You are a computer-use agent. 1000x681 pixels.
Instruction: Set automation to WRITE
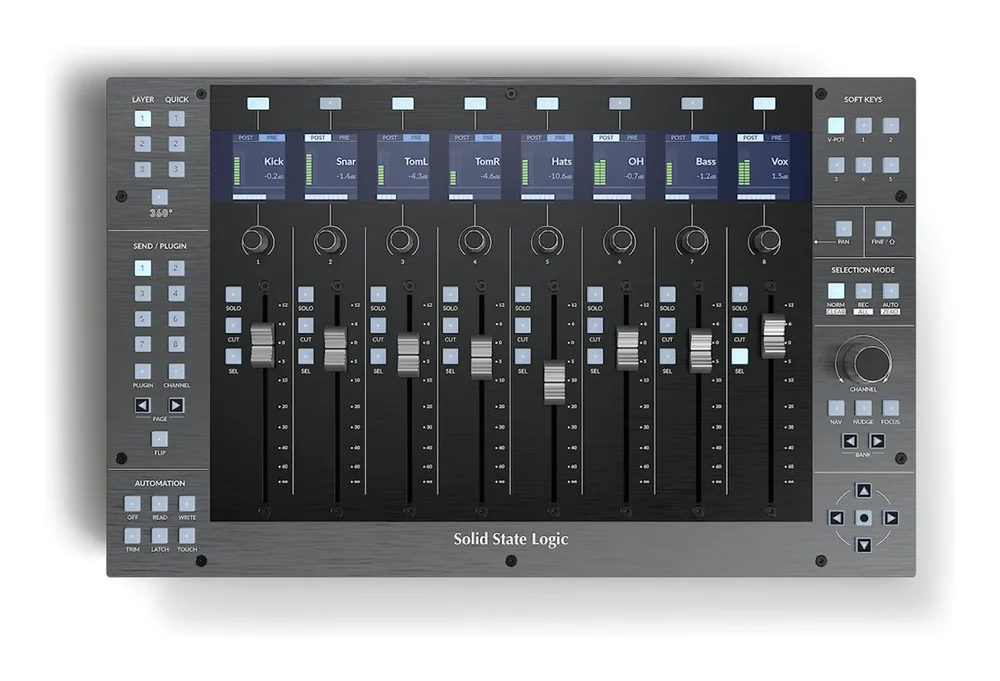[x=187, y=504]
